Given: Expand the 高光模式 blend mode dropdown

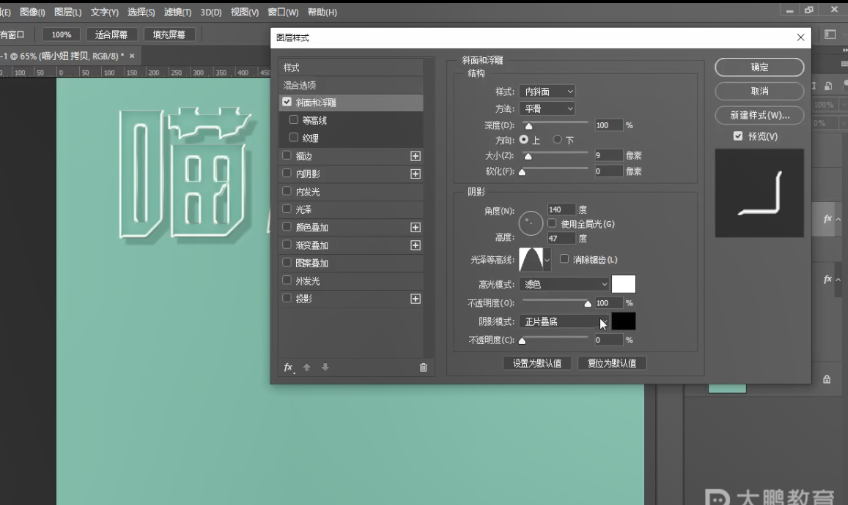Looking at the screenshot, I should point(564,285).
